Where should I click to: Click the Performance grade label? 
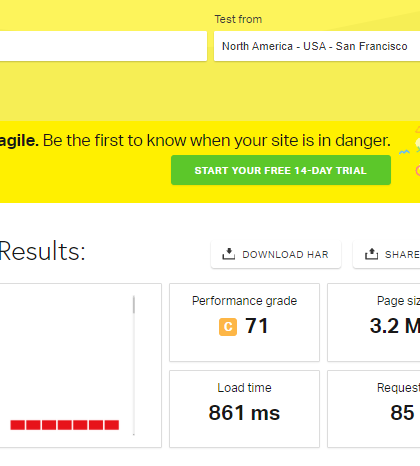point(244,301)
